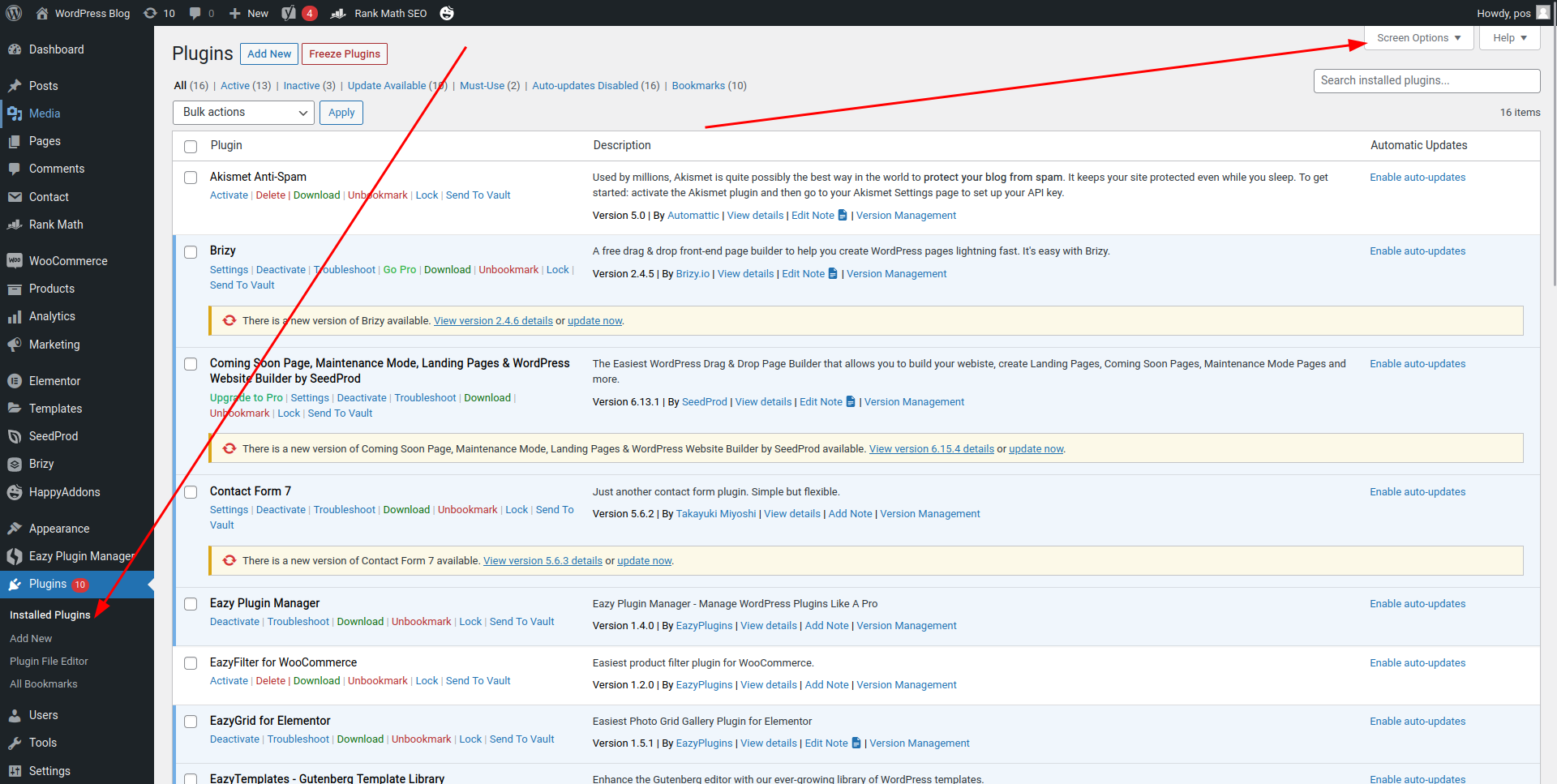The image size is (1557, 784).
Task: Click the Elementor sidebar icon
Action: (15, 381)
